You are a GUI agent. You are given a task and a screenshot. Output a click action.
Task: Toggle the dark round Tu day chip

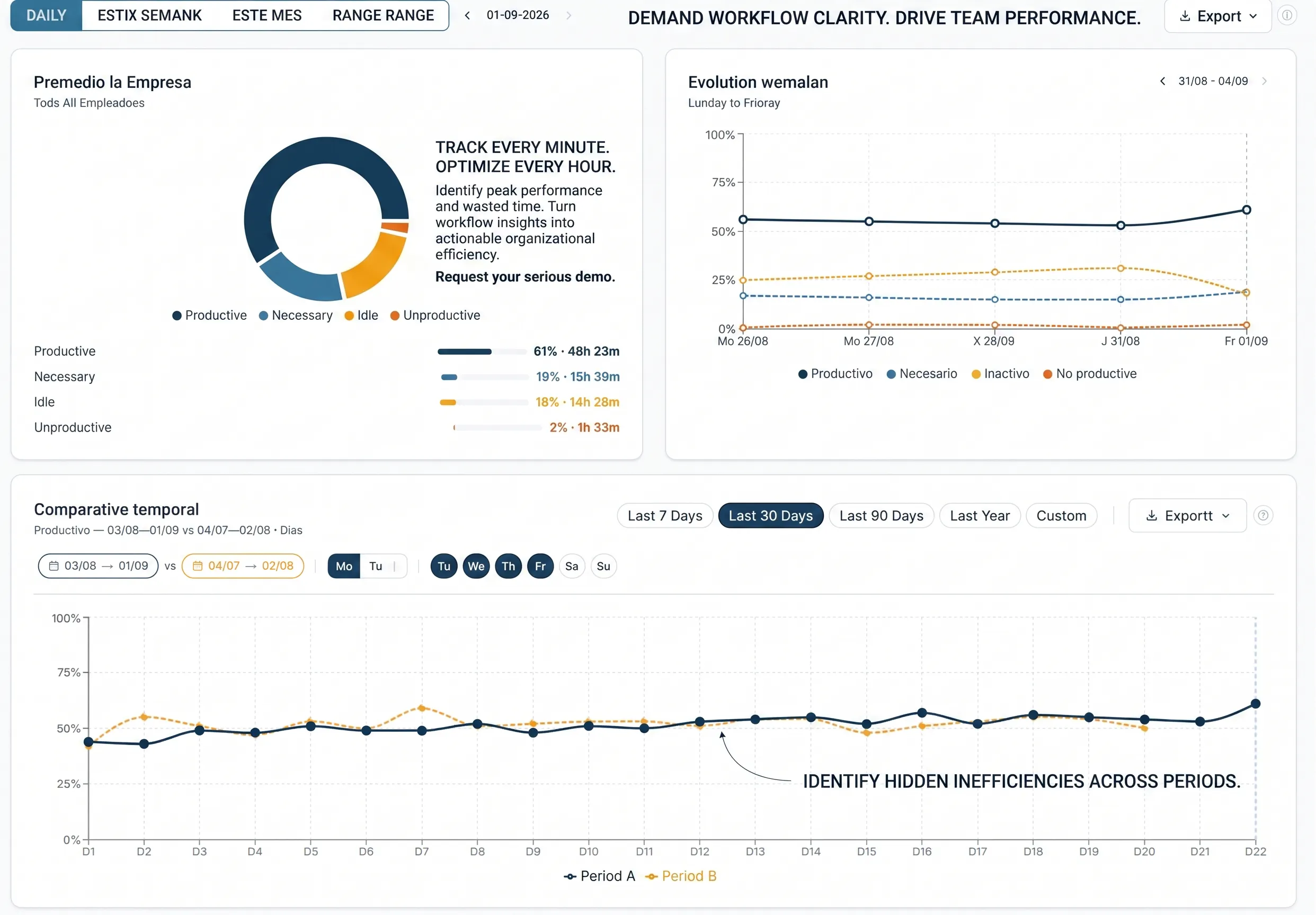click(443, 566)
